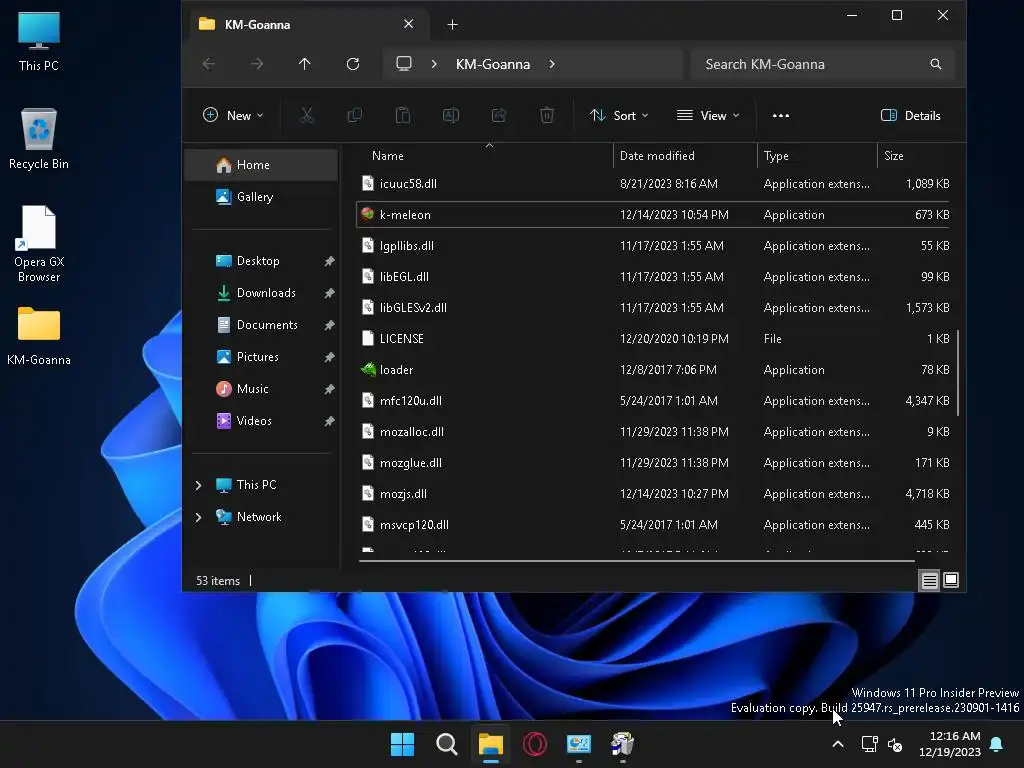Select the loader application file

(x=653, y=370)
